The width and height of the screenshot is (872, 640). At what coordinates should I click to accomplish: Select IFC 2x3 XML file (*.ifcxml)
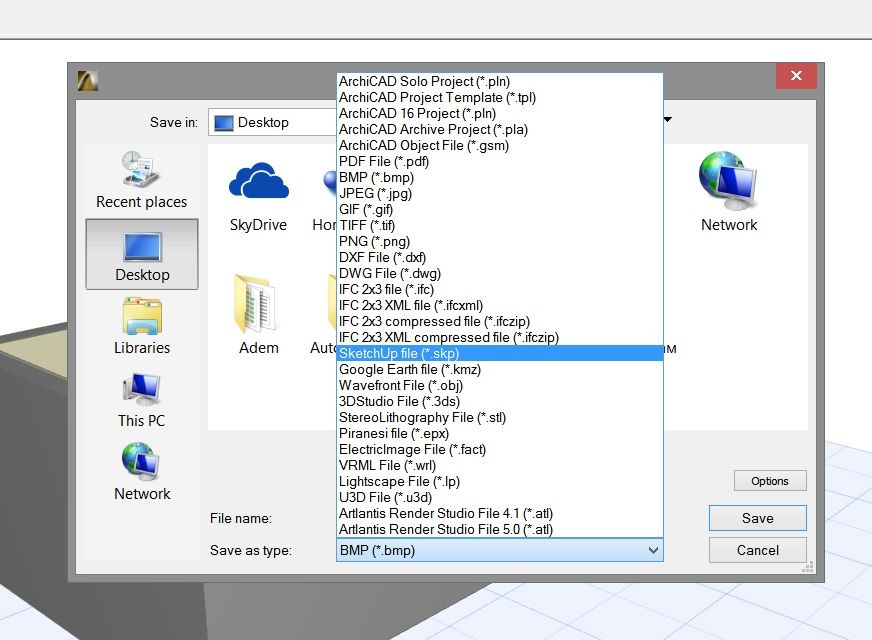[500, 305]
